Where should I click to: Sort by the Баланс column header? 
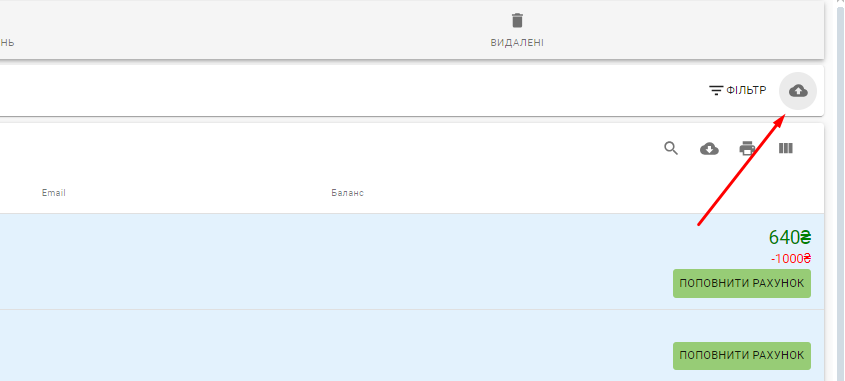coord(348,193)
